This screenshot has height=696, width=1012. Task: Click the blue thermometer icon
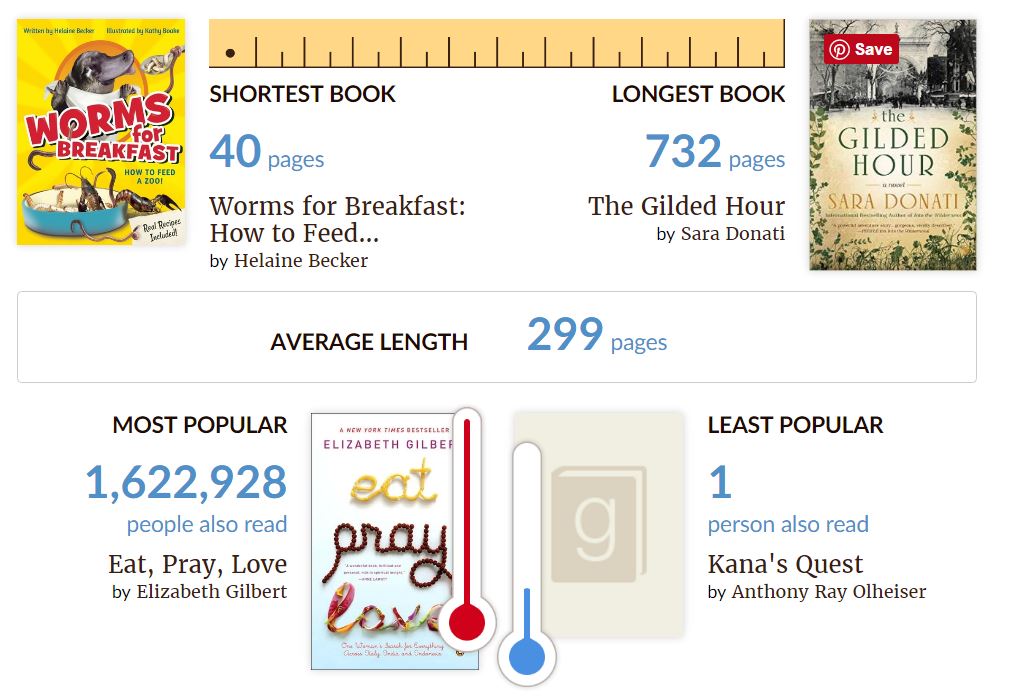(x=527, y=564)
